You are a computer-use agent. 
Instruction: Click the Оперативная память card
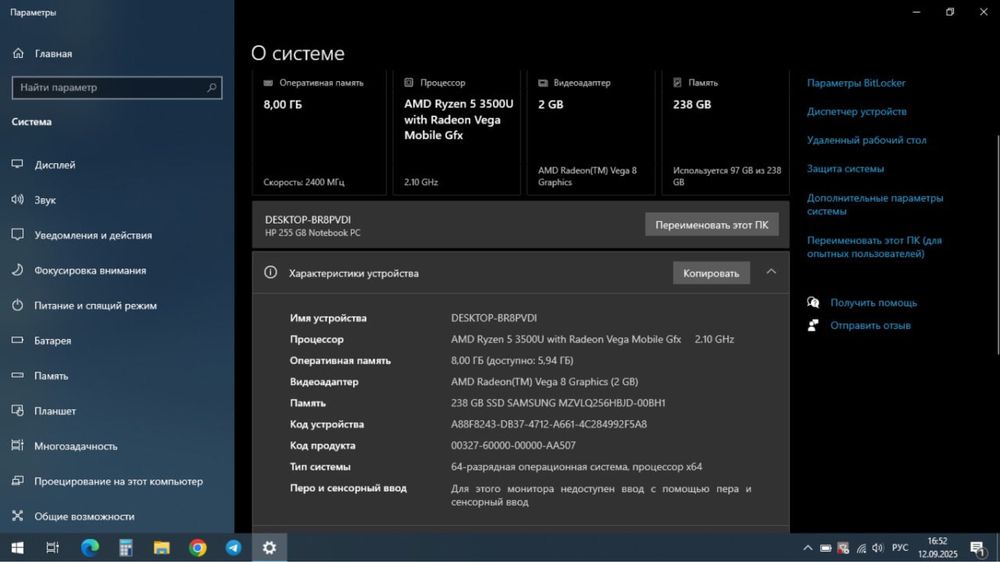319,132
